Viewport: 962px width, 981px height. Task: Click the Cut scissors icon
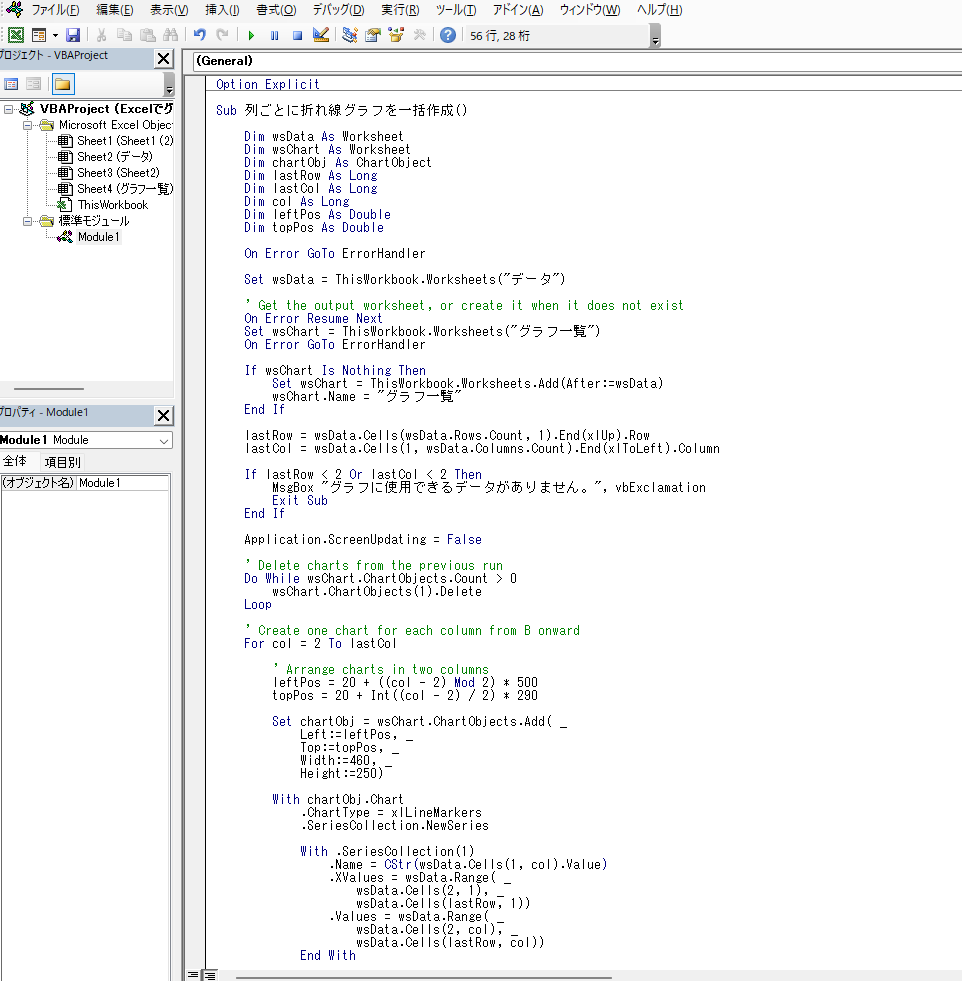(x=101, y=35)
